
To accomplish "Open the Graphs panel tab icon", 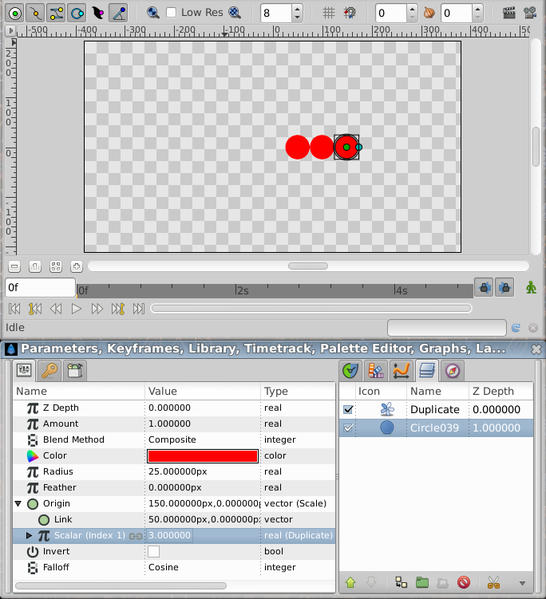I will pyautogui.click(x=401, y=371).
